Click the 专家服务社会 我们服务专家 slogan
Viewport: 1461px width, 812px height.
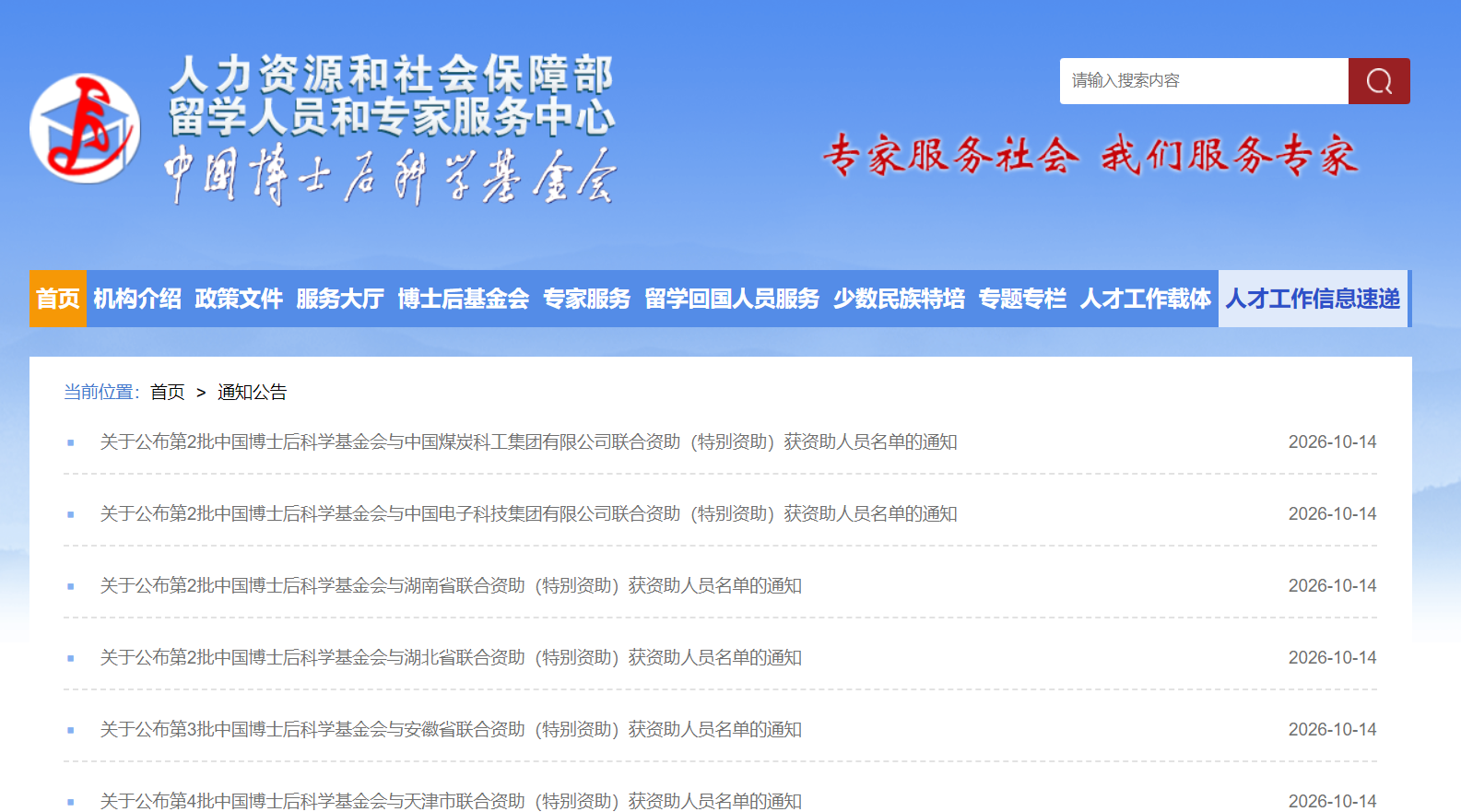[x=1090, y=155]
